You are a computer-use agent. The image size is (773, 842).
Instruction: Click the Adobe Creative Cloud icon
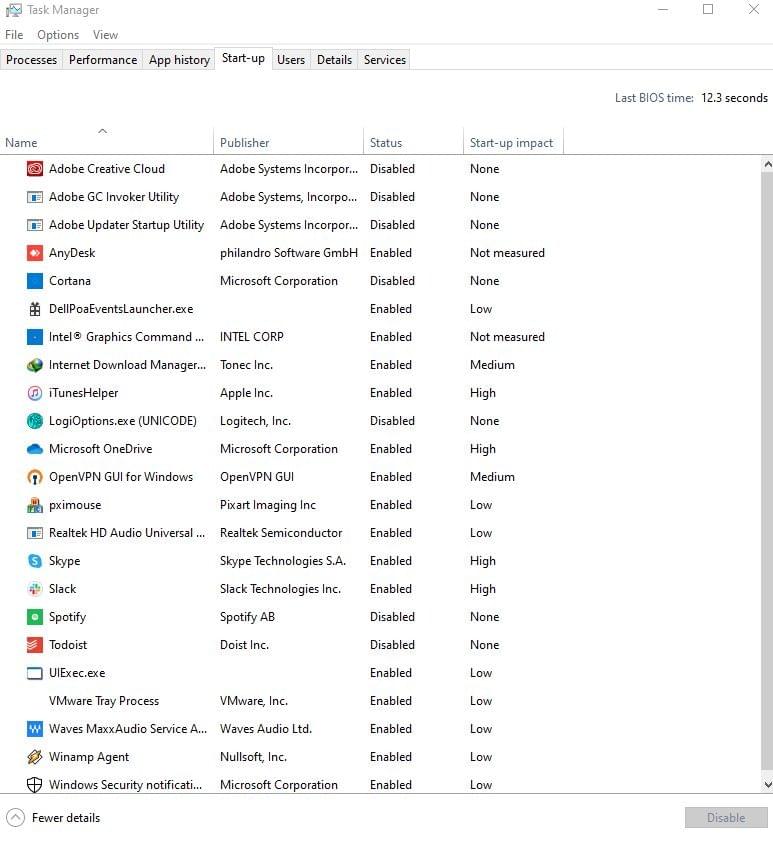pyautogui.click(x=35, y=169)
